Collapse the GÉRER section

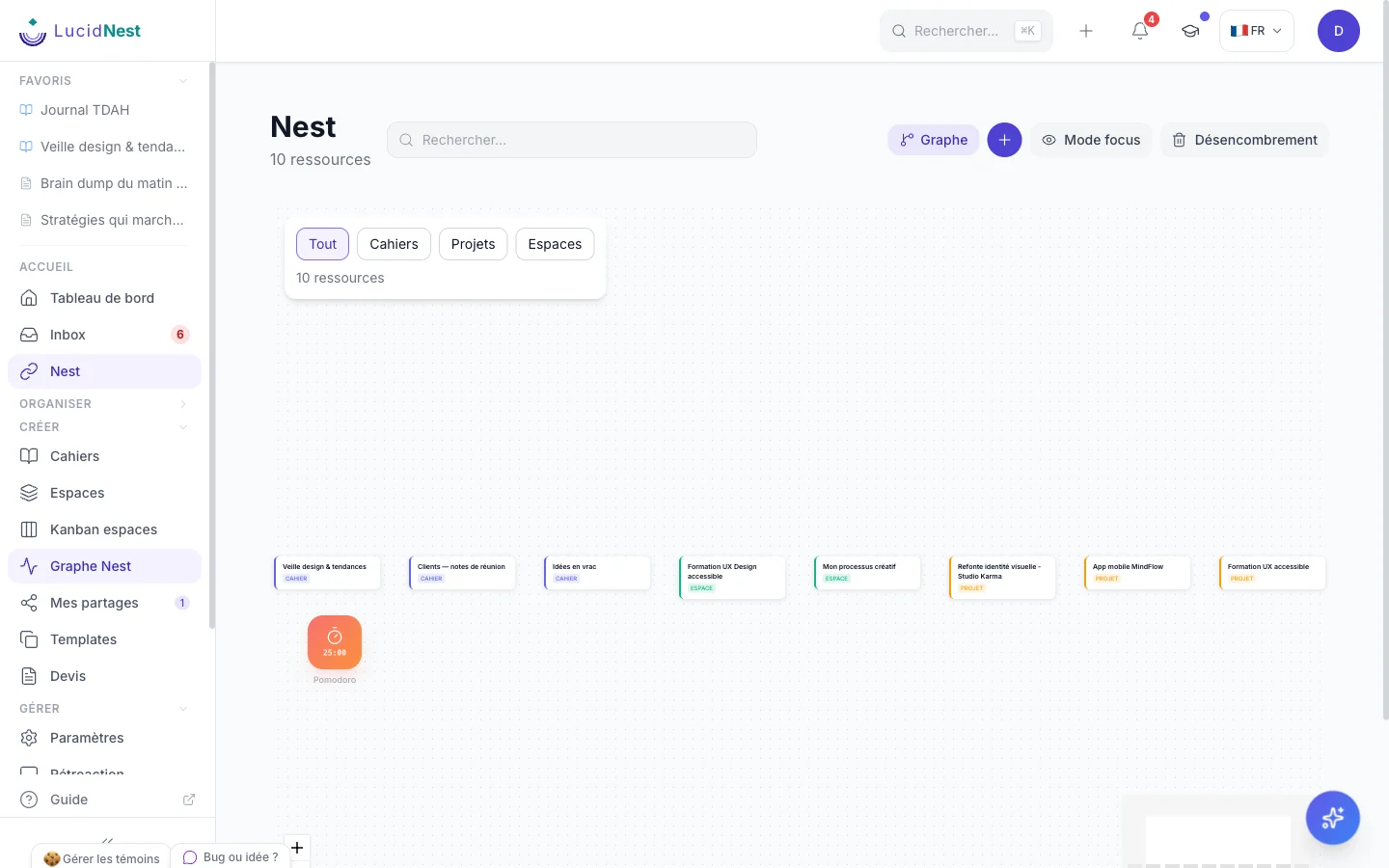click(x=183, y=709)
